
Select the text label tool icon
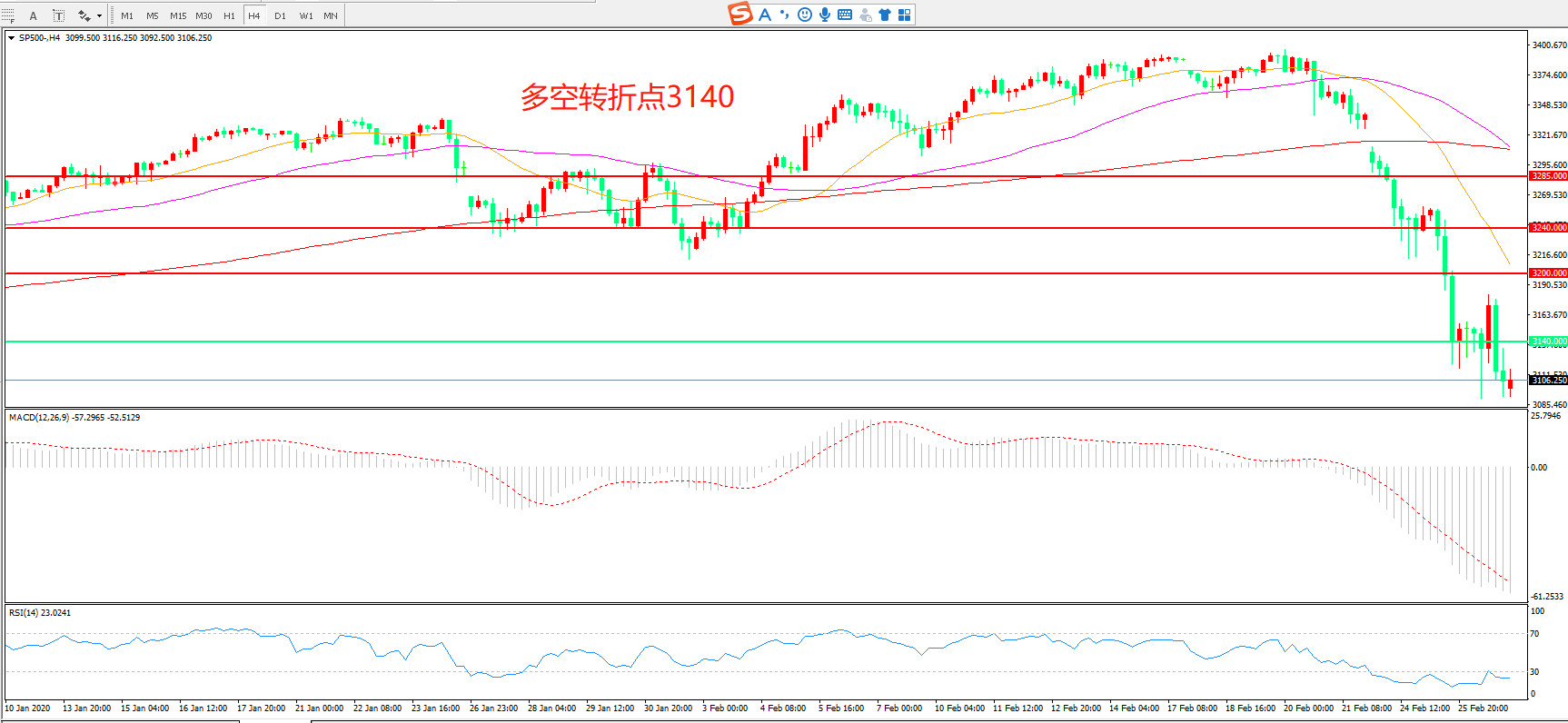(59, 15)
